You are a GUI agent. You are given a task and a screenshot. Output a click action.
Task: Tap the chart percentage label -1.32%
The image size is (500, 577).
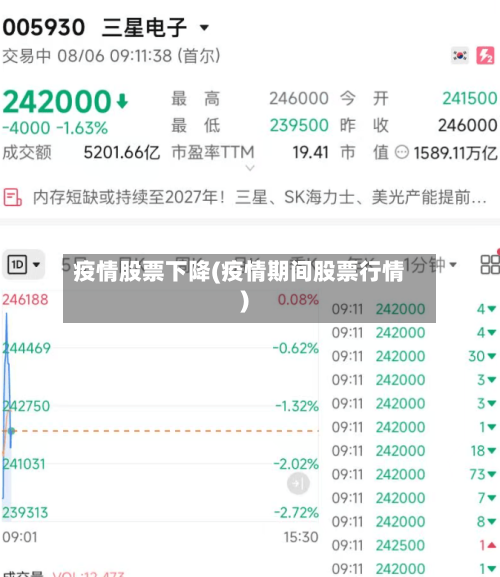click(x=297, y=406)
